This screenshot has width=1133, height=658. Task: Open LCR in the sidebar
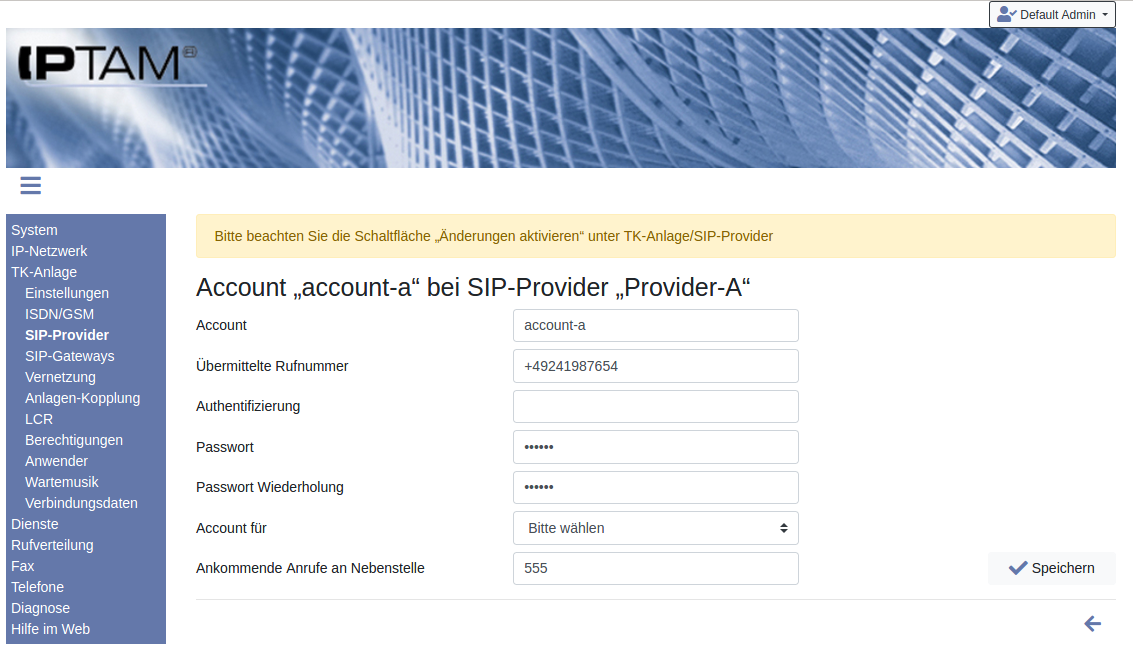coord(39,419)
